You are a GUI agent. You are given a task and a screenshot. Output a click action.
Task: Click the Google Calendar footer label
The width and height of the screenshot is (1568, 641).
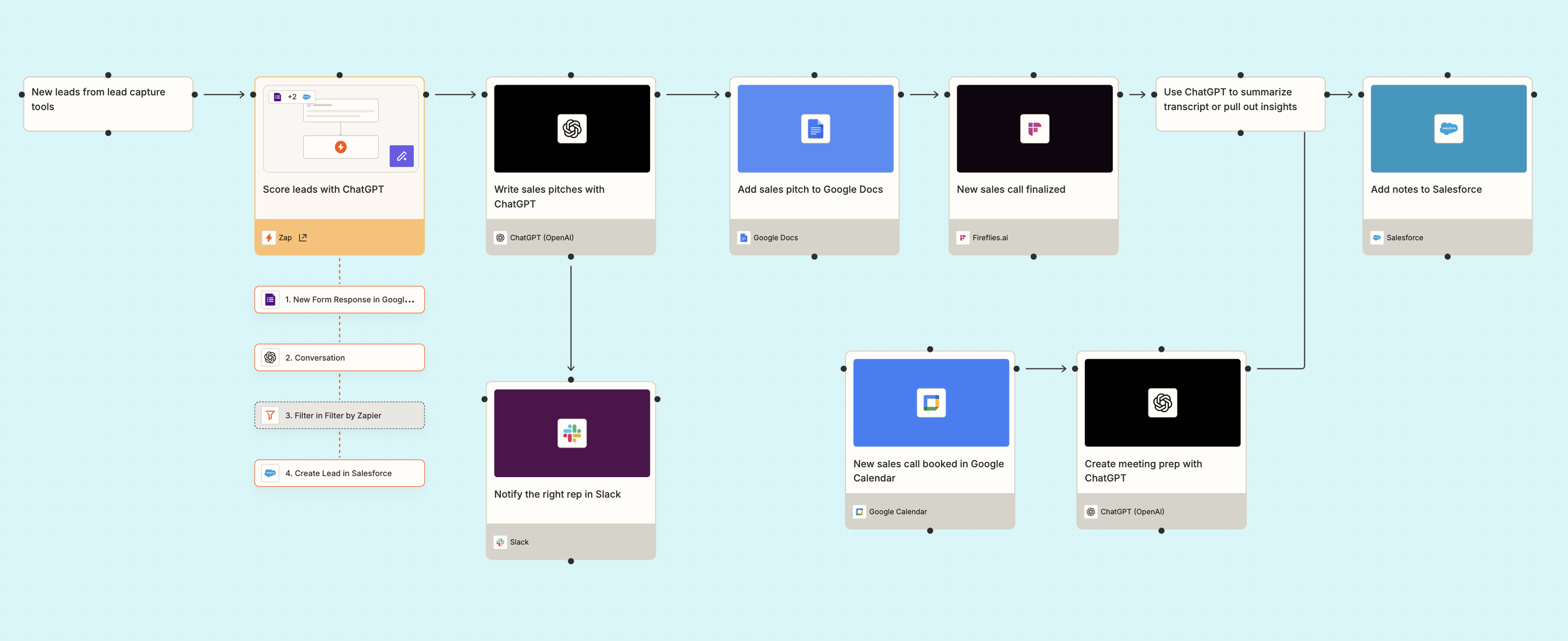[898, 511]
